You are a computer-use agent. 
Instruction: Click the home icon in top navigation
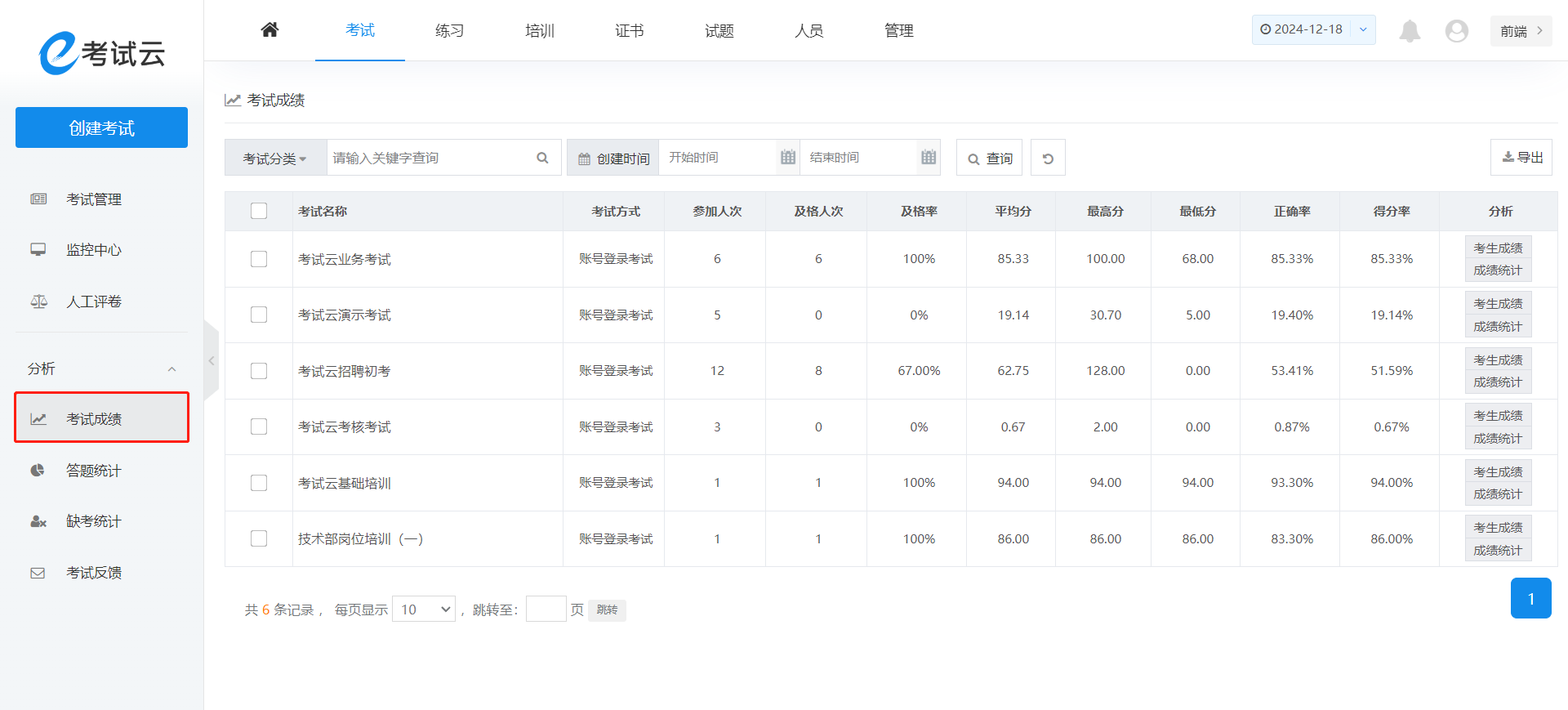click(269, 30)
